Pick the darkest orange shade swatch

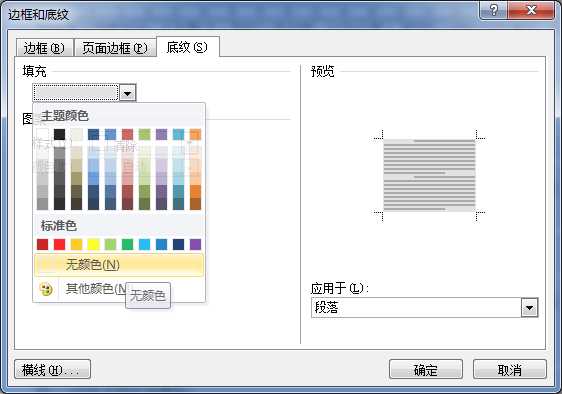(x=195, y=204)
